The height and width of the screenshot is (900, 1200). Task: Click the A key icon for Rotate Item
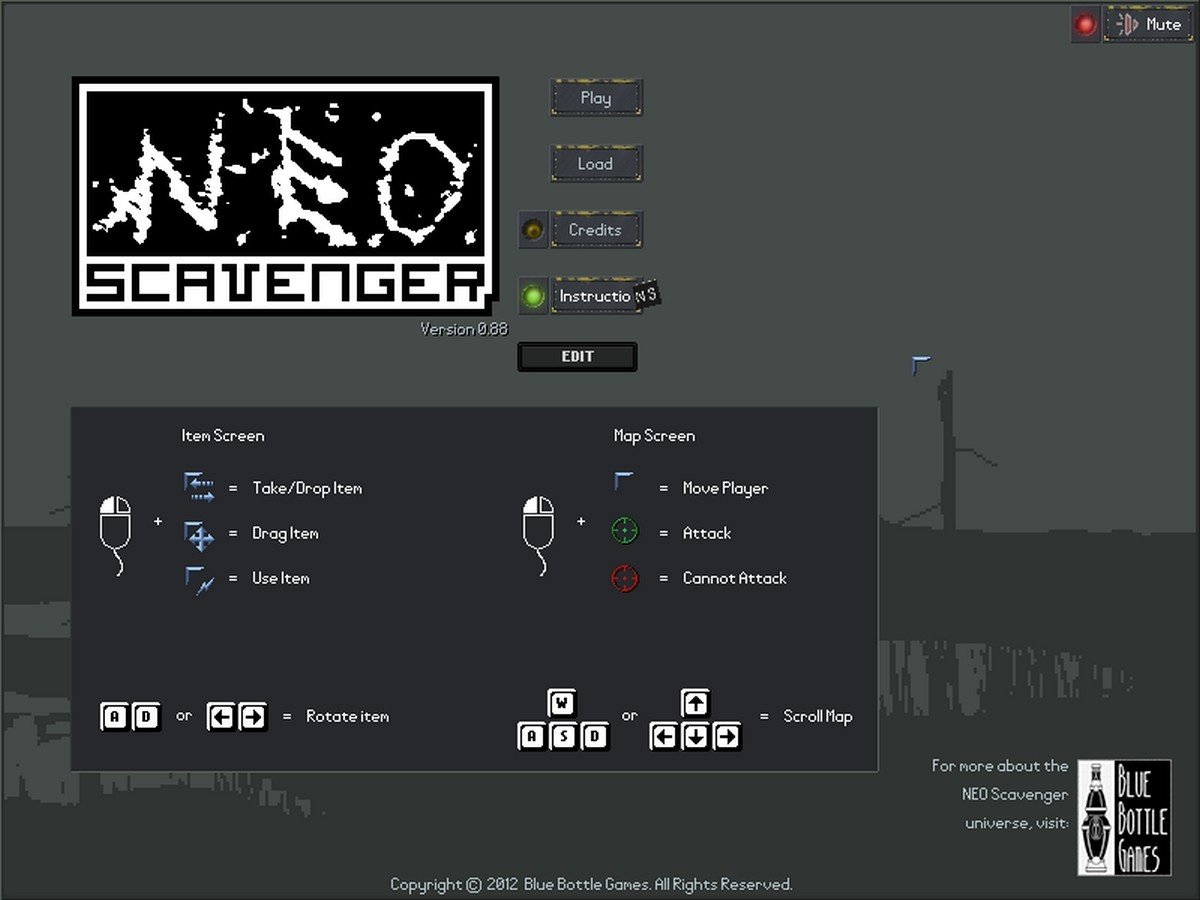(114, 716)
